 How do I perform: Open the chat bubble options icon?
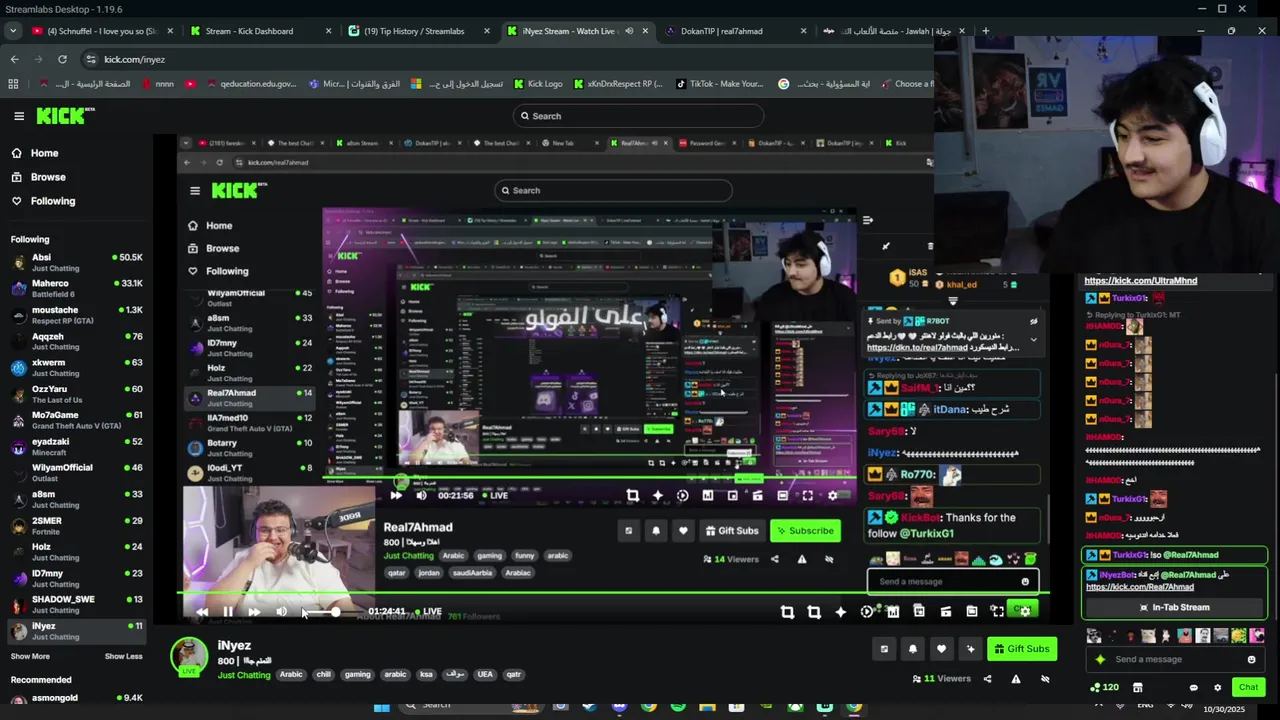[x=1193, y=688]
